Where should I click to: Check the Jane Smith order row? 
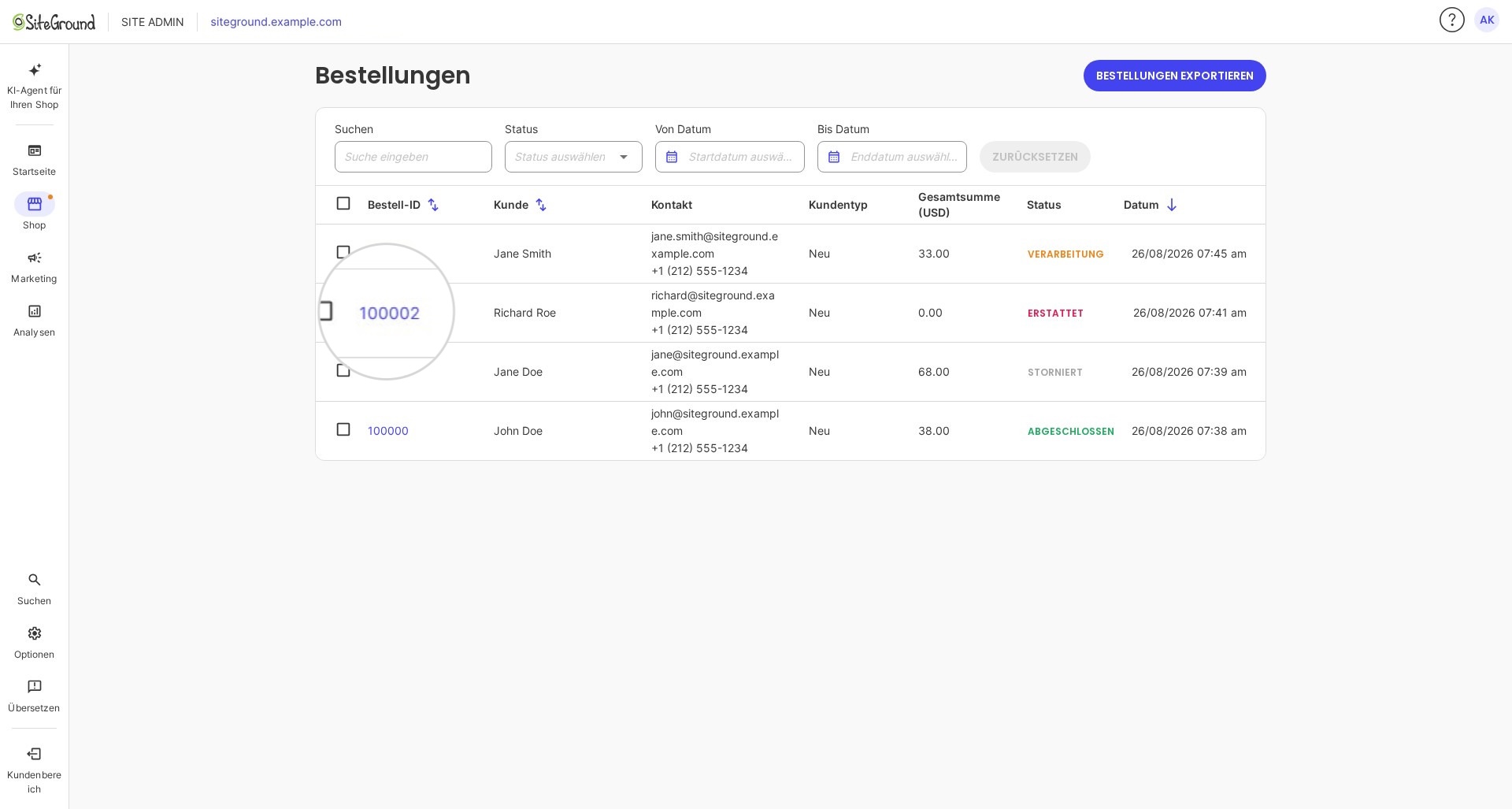pyautogui.click(x=343, y=253)
